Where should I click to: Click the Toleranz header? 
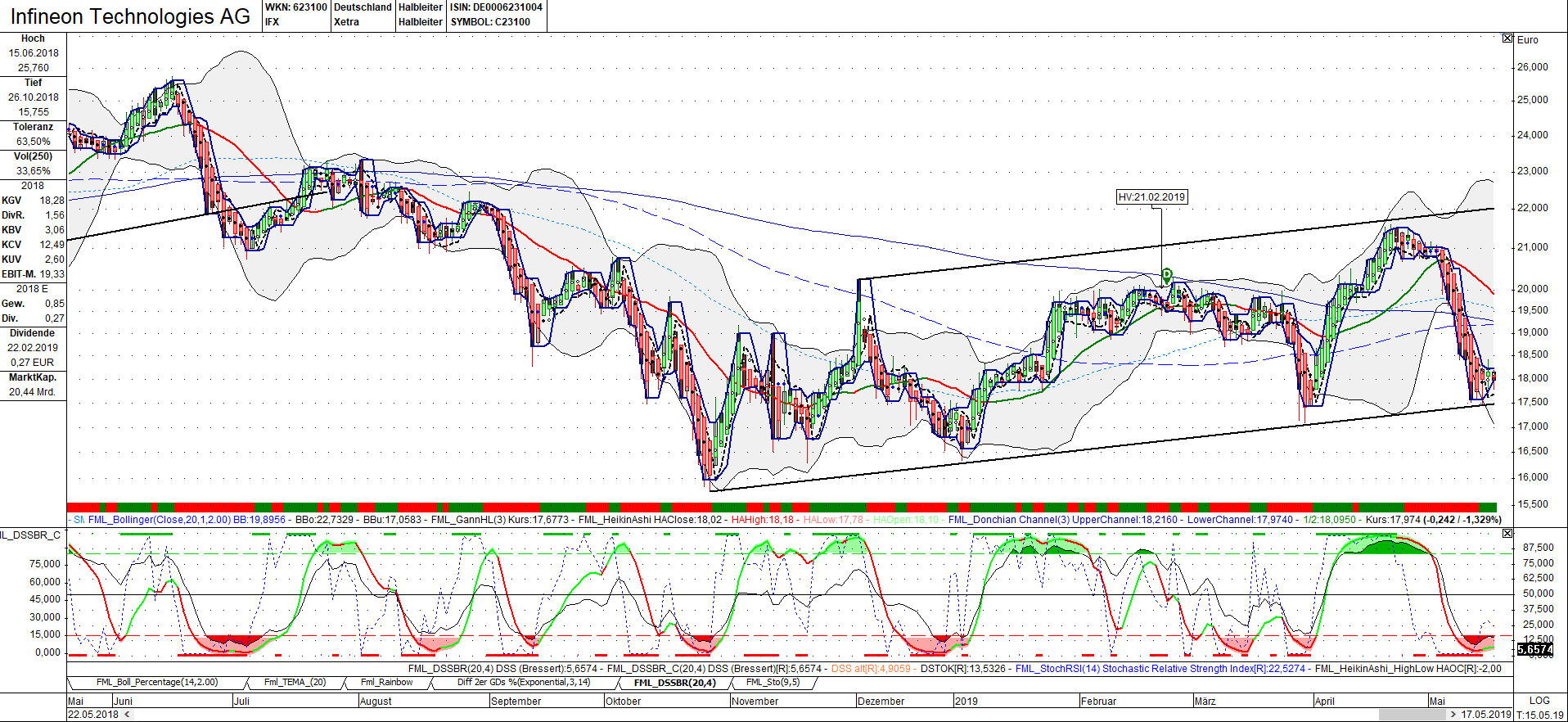coord(33,127)
